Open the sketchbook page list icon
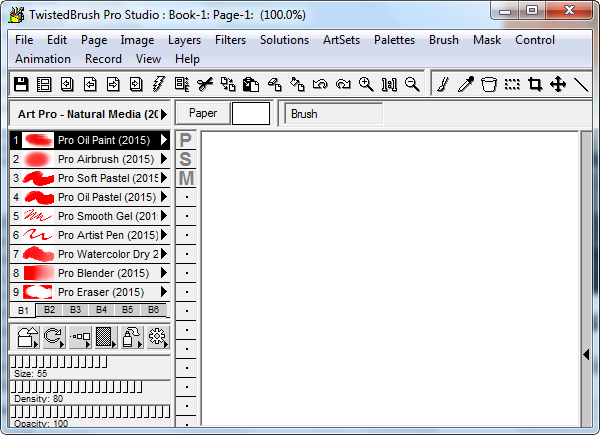 44,84
